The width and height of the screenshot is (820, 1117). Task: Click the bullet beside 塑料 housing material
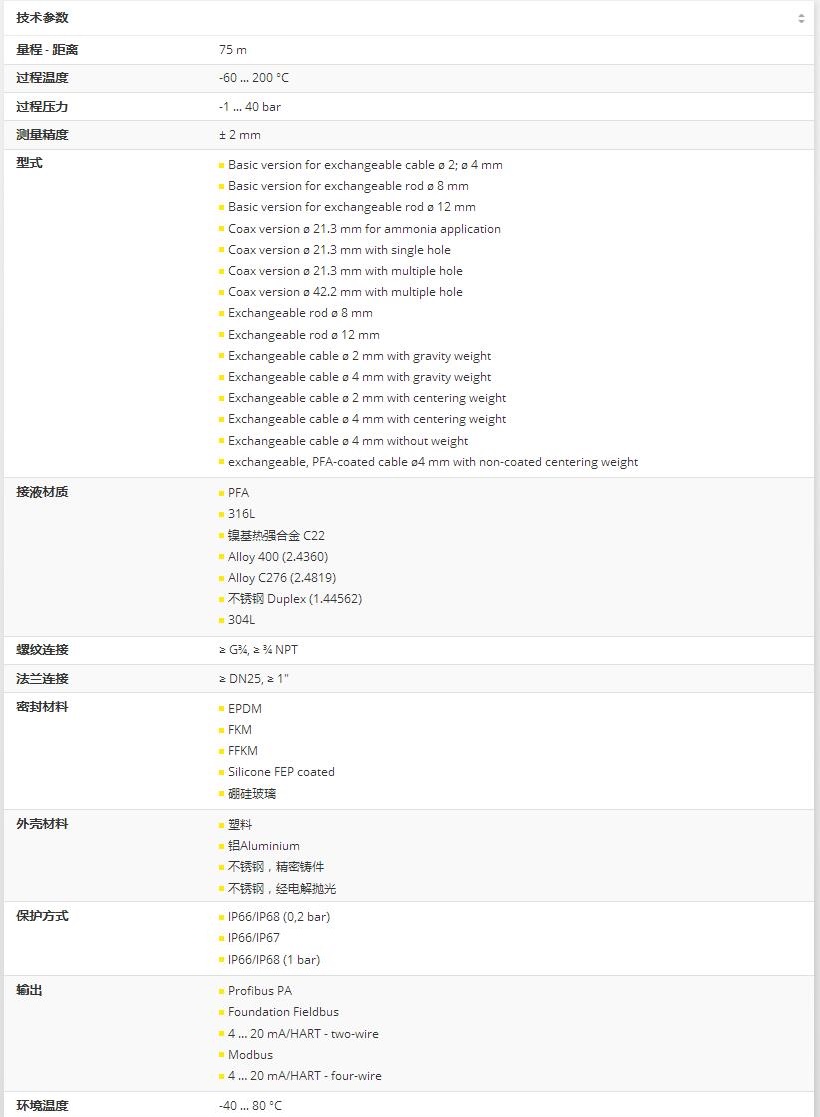pyautogui.click(x=221, y=825)
